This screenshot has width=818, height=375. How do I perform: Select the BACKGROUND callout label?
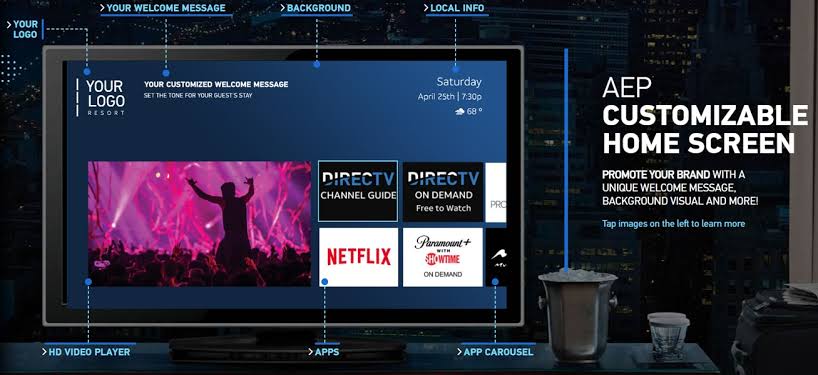click(316, 8)
